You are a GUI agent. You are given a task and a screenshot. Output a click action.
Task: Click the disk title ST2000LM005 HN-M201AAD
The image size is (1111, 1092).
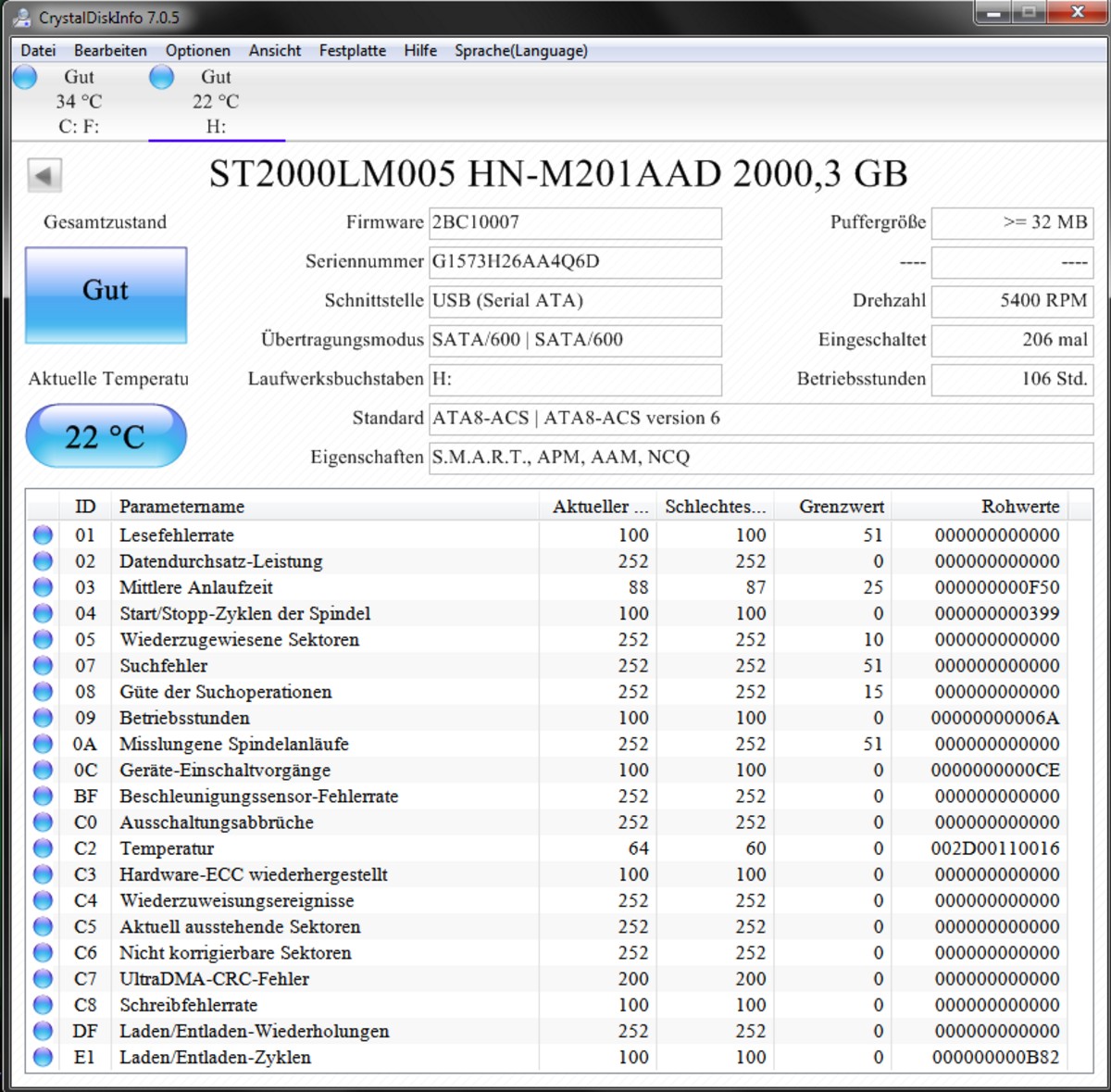465,174
